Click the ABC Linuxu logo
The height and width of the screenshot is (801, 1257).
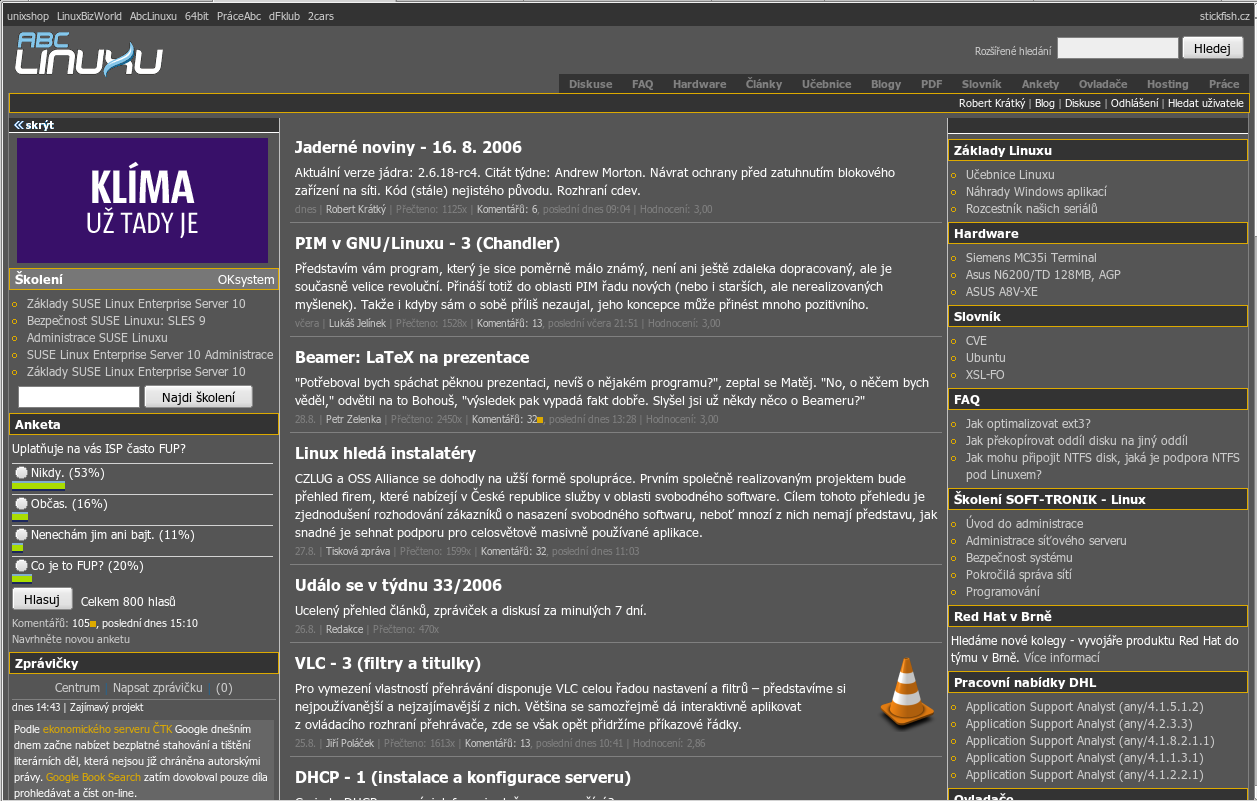[89, 54]
